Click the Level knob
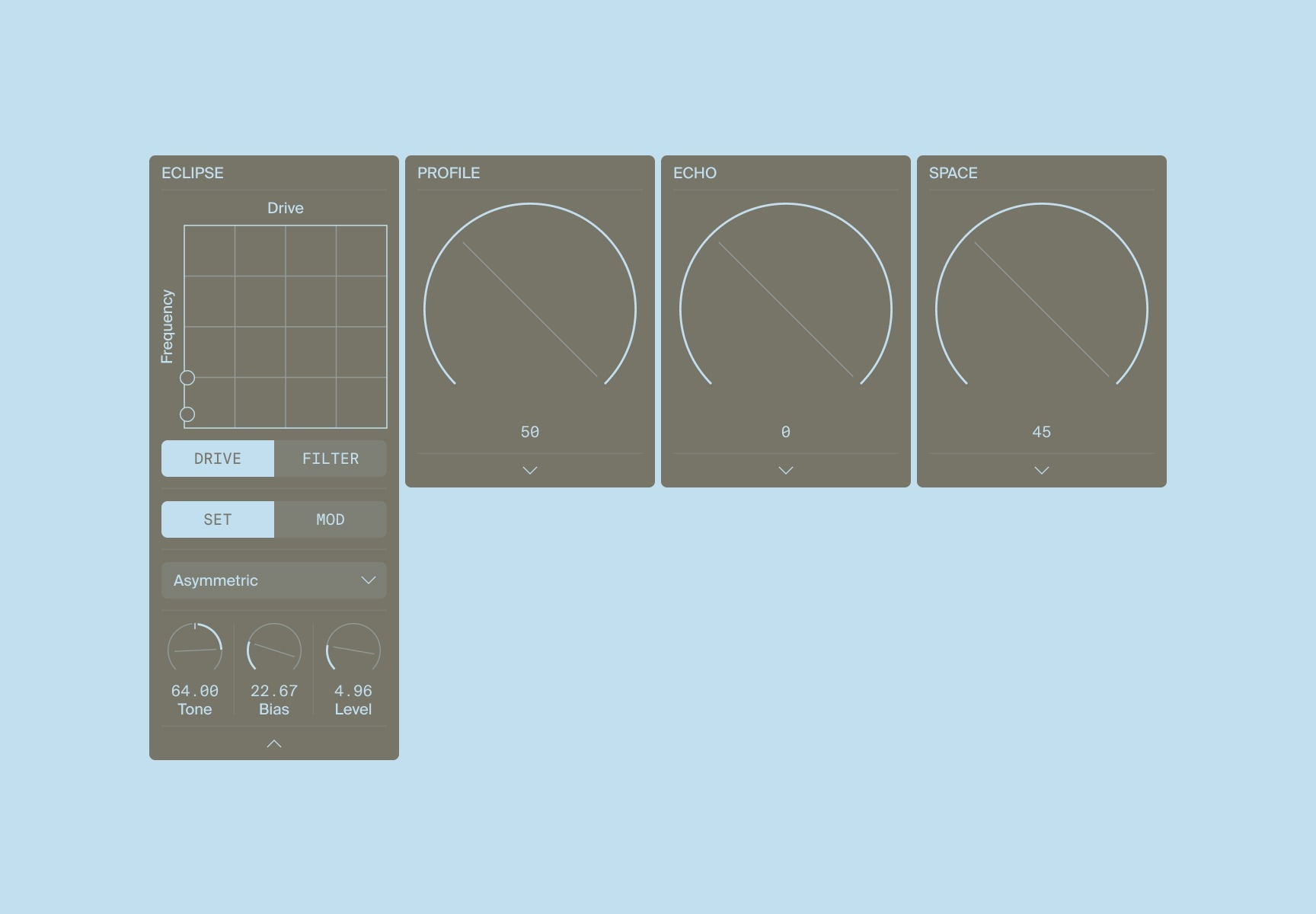The width and height of the screenshot is (1316, 914). point(353,650)
